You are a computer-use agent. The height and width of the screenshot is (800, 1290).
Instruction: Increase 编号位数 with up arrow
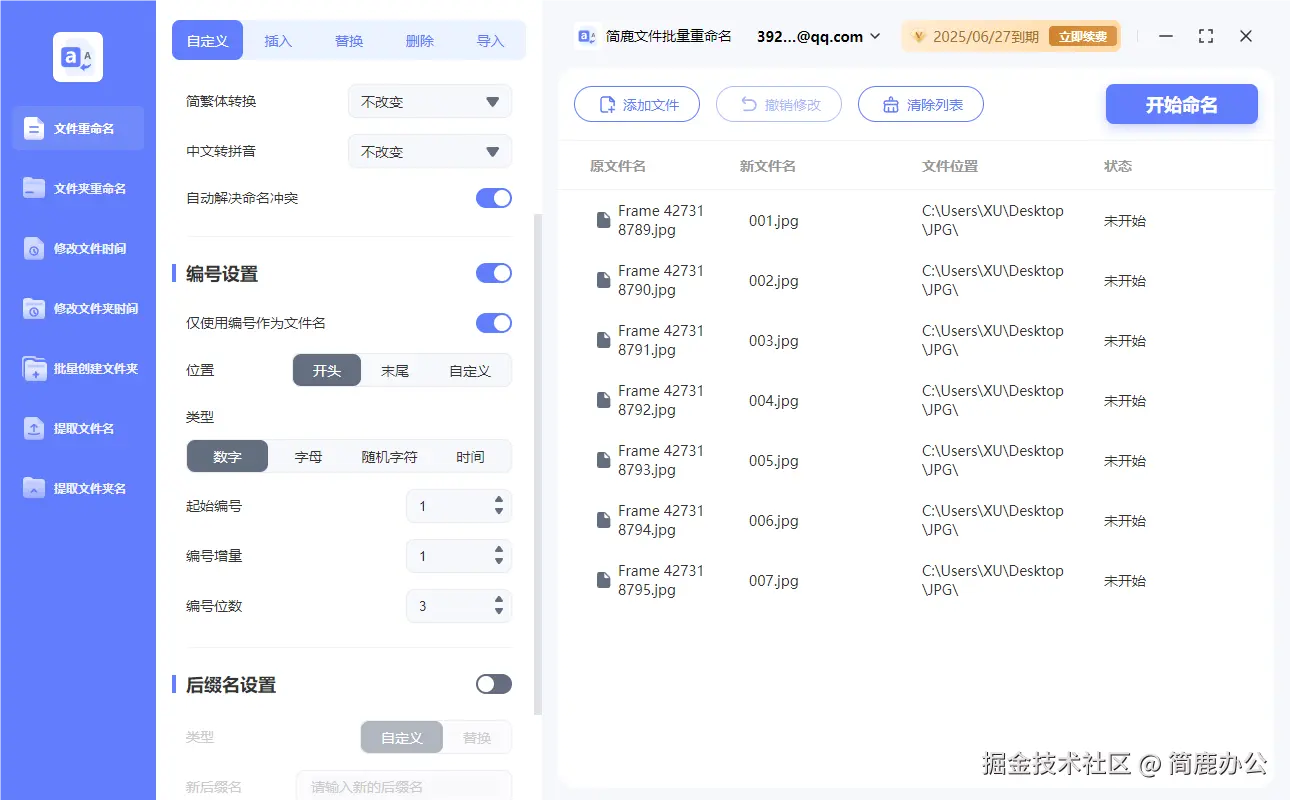click(x=499, y=599)
